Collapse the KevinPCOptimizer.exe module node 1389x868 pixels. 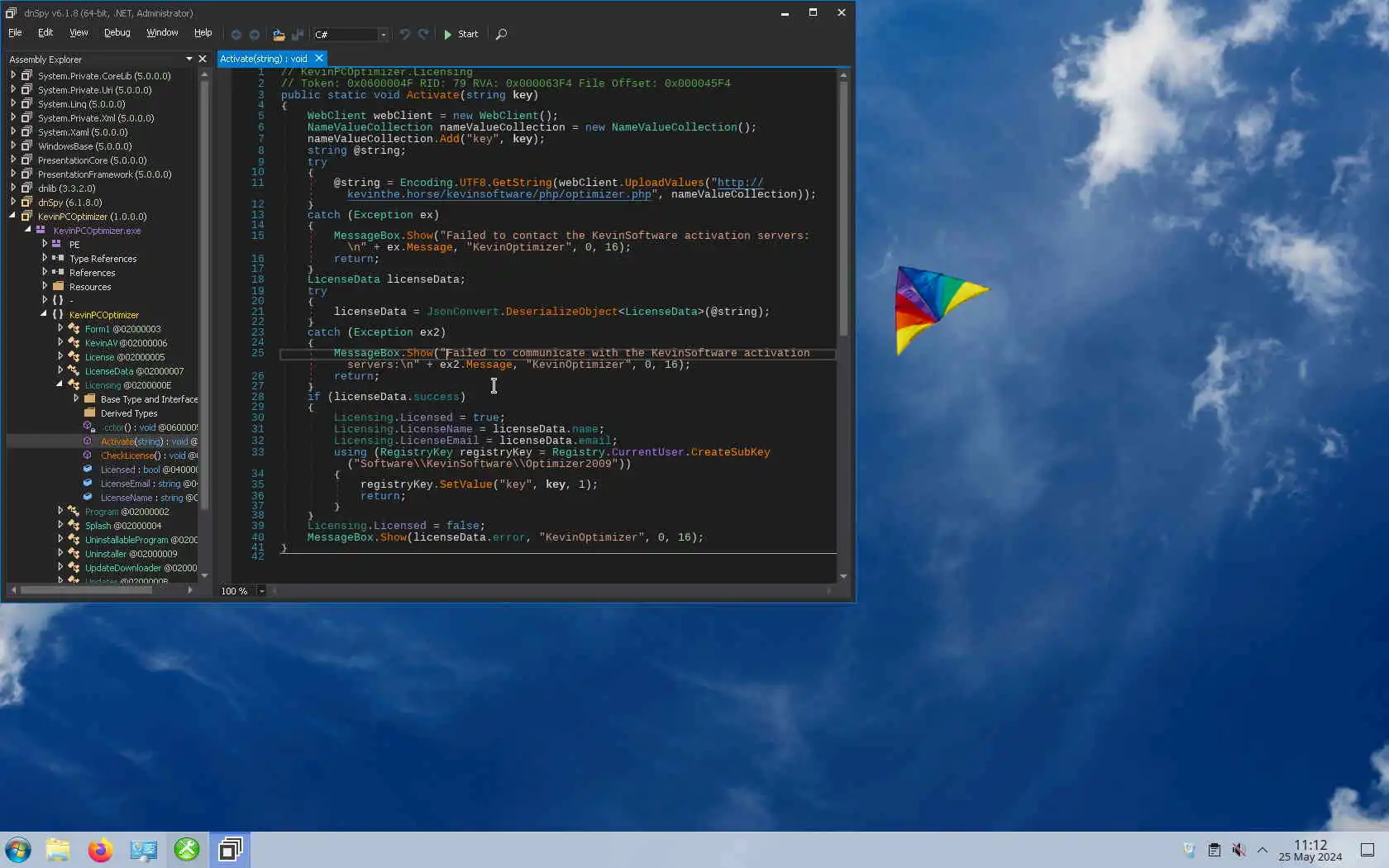[x=28, y=230]
